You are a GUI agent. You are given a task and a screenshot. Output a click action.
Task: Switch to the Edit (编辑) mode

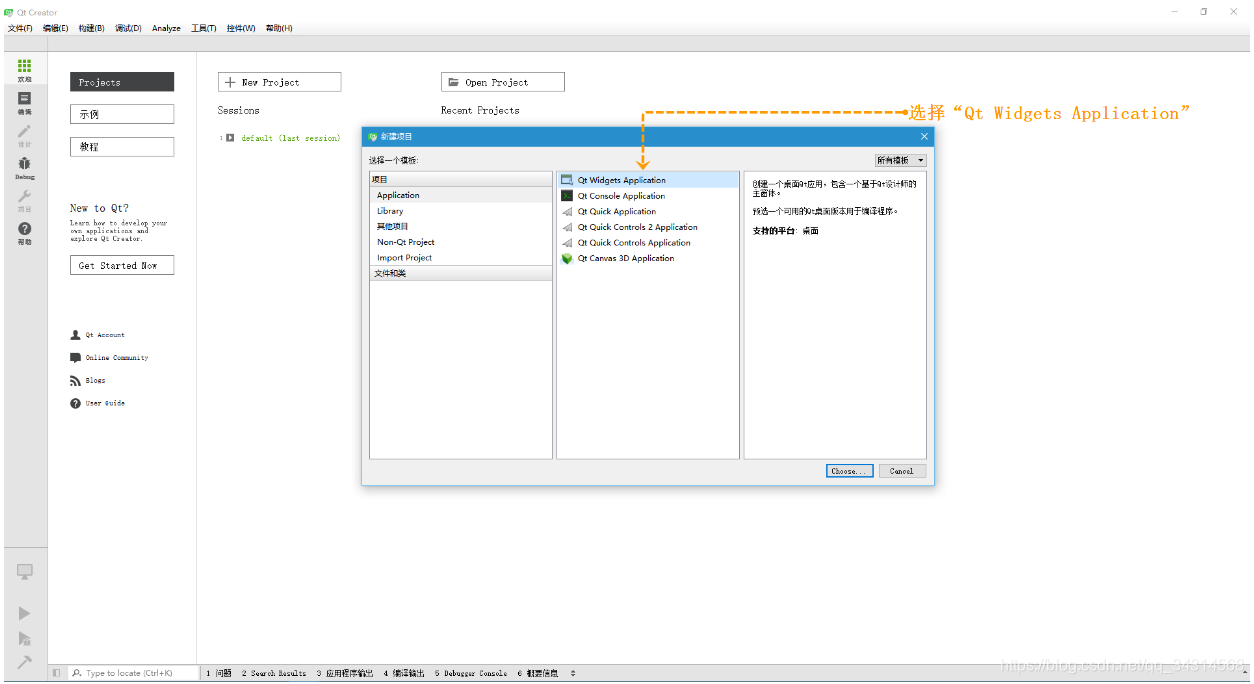[x=24, y=102]
